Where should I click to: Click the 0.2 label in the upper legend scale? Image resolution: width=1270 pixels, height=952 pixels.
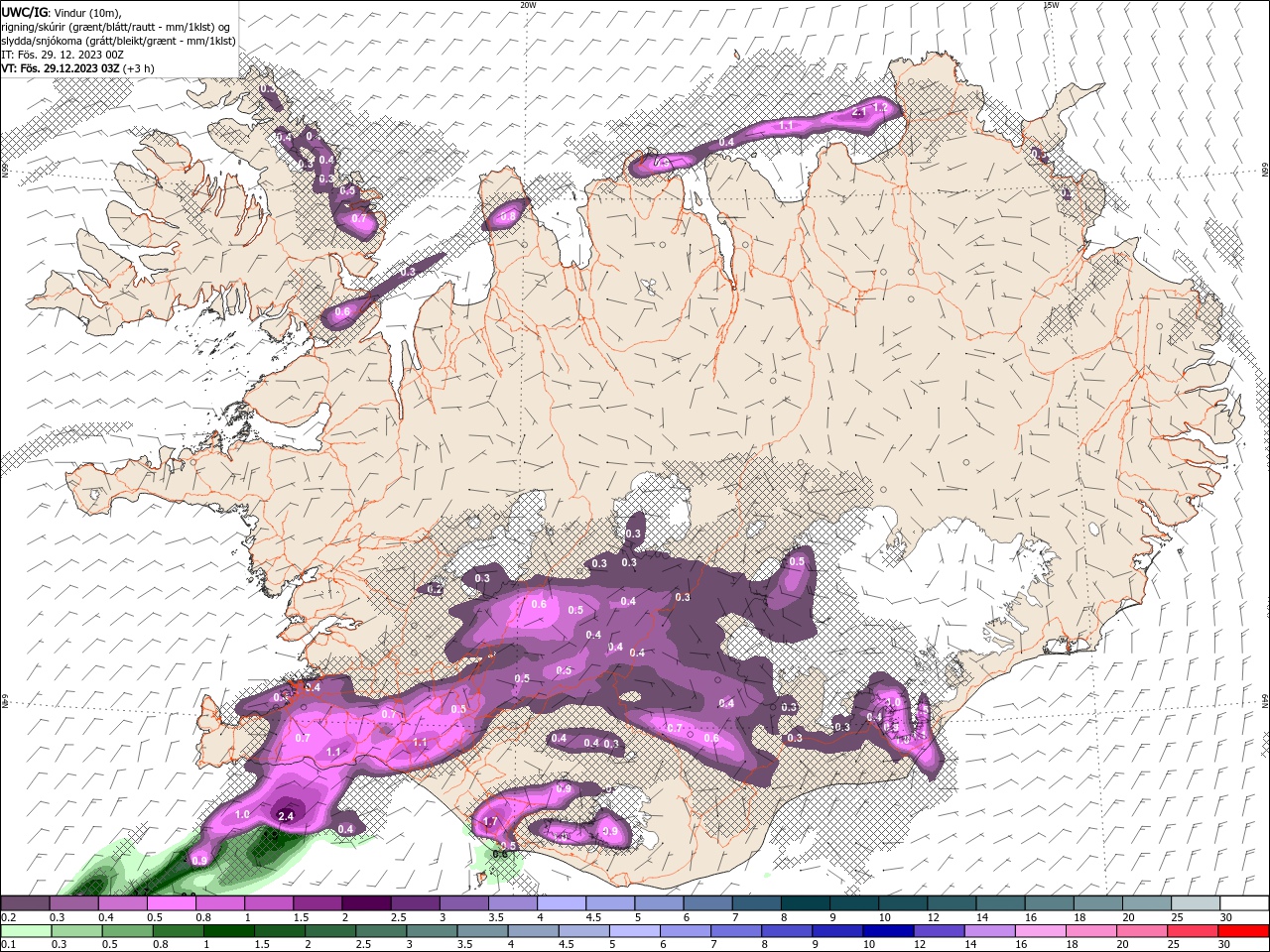tap(7, 917)
